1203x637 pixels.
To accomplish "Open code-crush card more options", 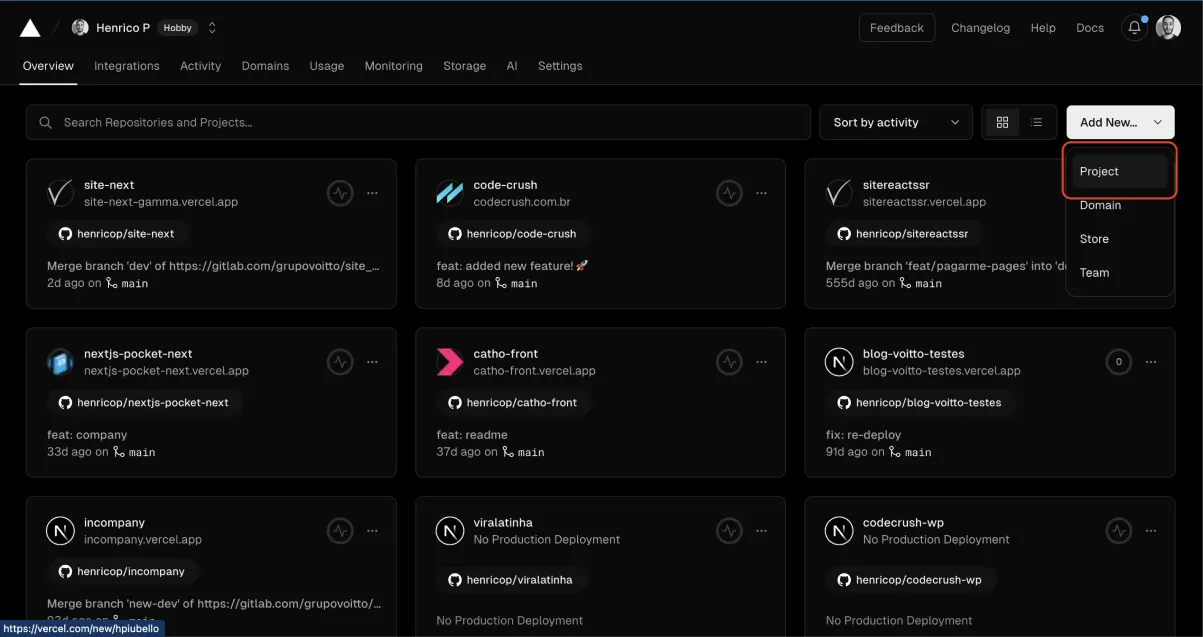I will pyautogui.click(x=761, y=193).
